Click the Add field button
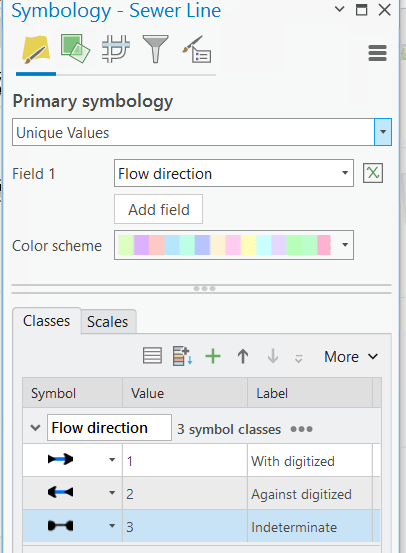406x553 pixels. pos(158,209)
